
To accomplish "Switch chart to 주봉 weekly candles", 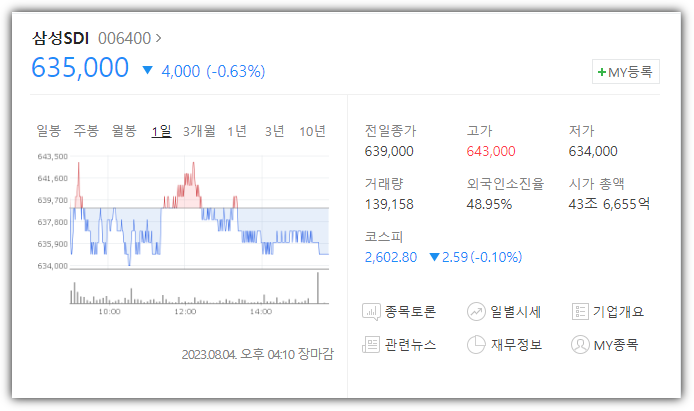I will [x=86, y=131].
